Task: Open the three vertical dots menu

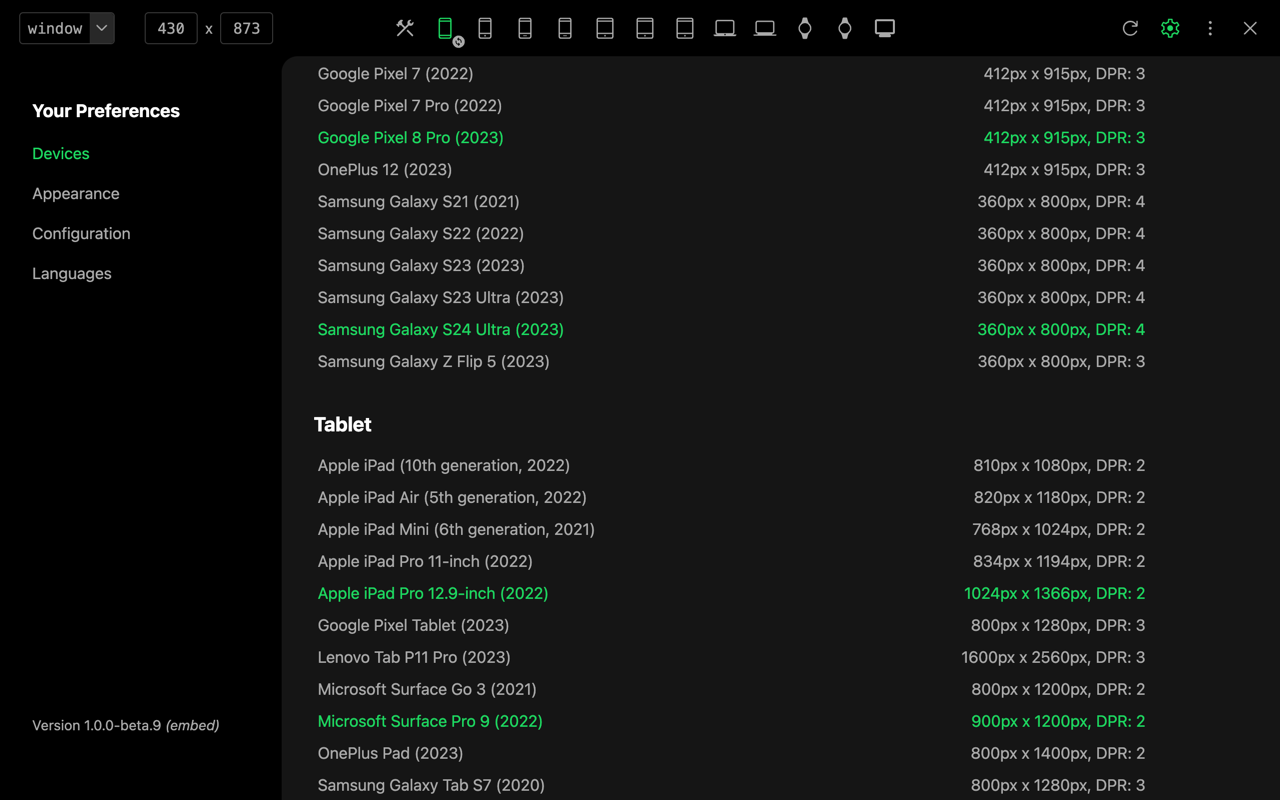Action: click(x=1210, y=28)
